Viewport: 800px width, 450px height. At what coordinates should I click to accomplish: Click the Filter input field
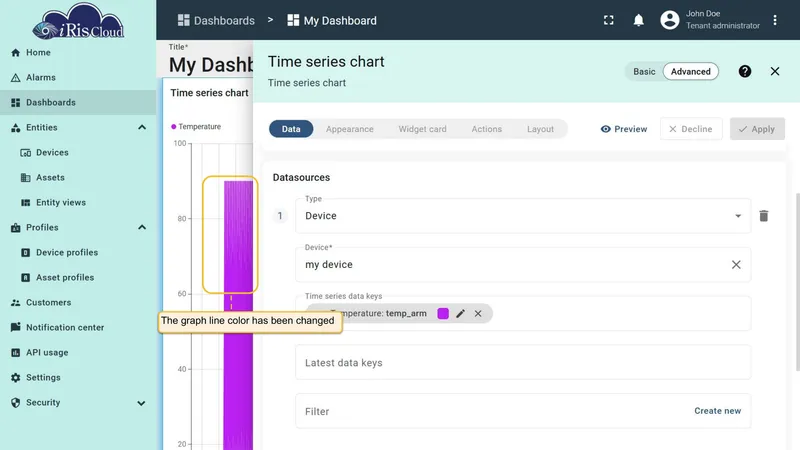coord(523,411)
